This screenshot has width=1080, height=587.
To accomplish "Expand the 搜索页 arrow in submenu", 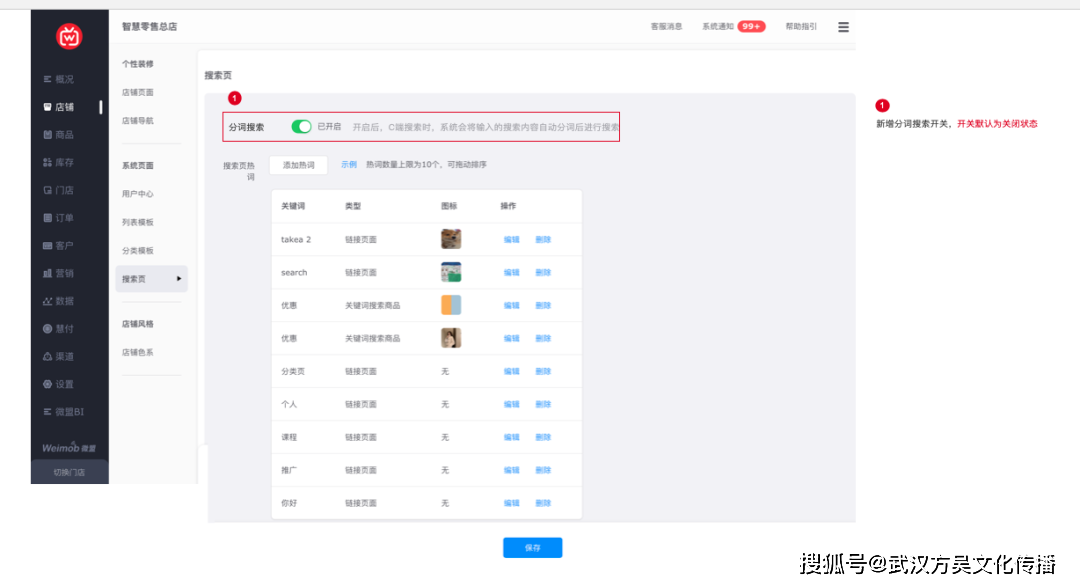I will [x=179, y=278].
